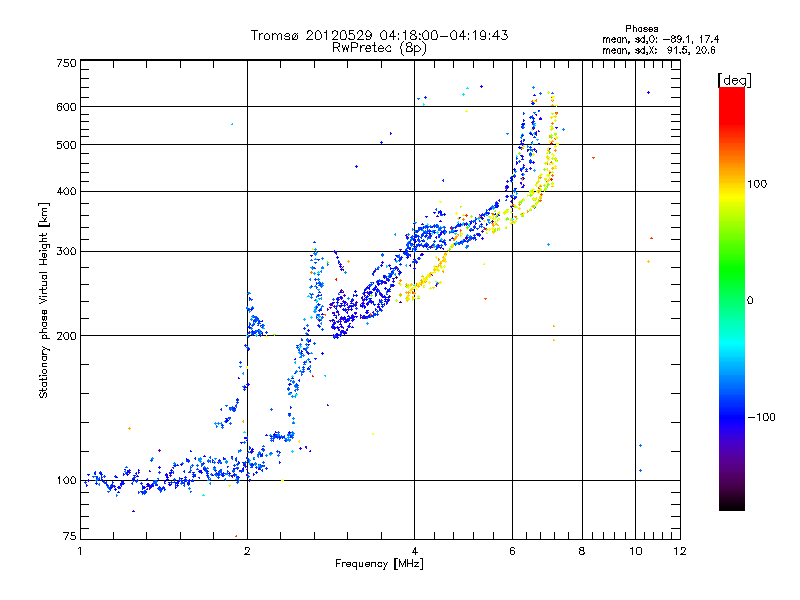Screen dimensions: 800x600
Task: Click the 300 tick on height axis
Action: 66,251
